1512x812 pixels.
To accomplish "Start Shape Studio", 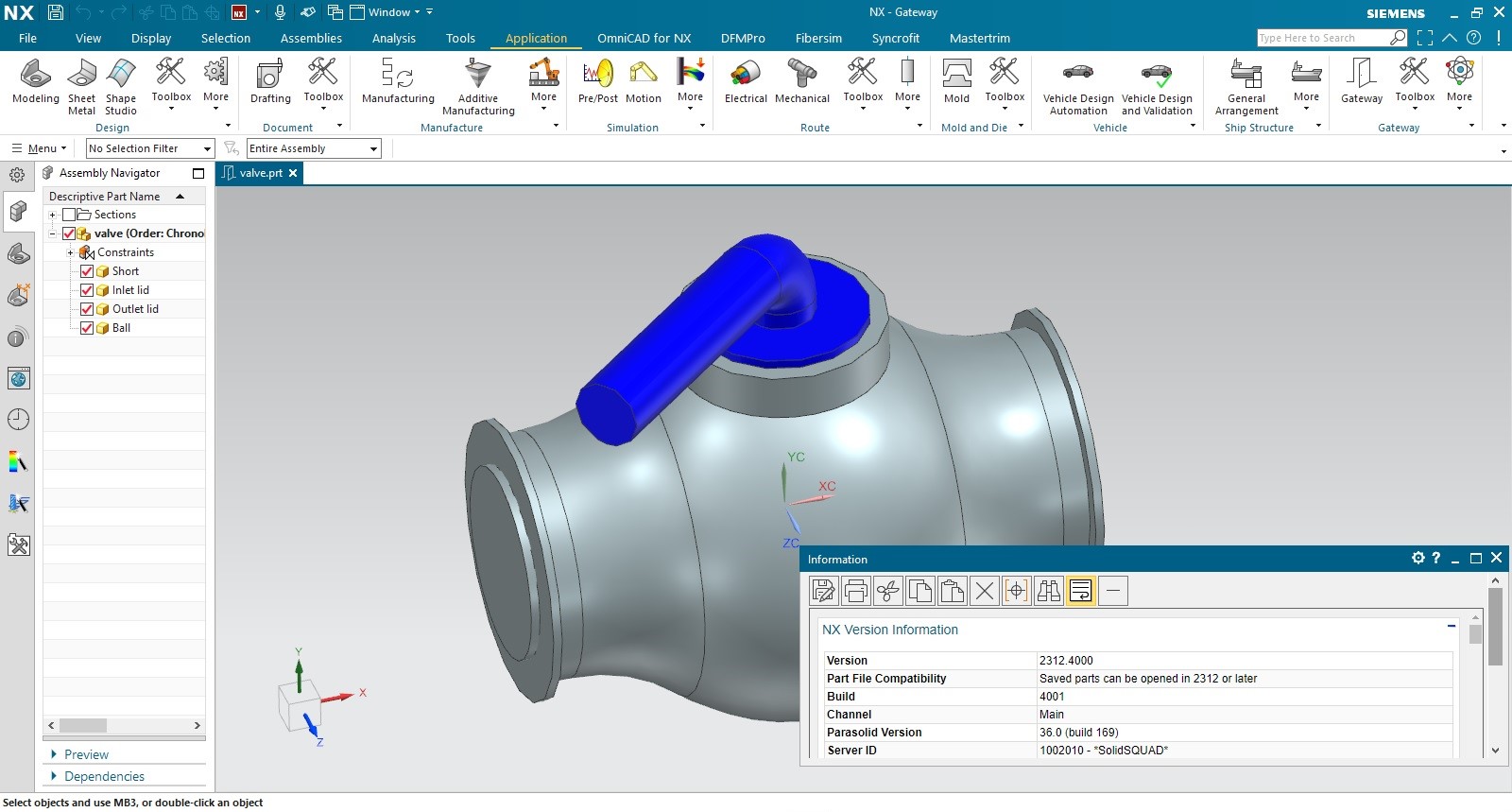I will pos(121,87).
